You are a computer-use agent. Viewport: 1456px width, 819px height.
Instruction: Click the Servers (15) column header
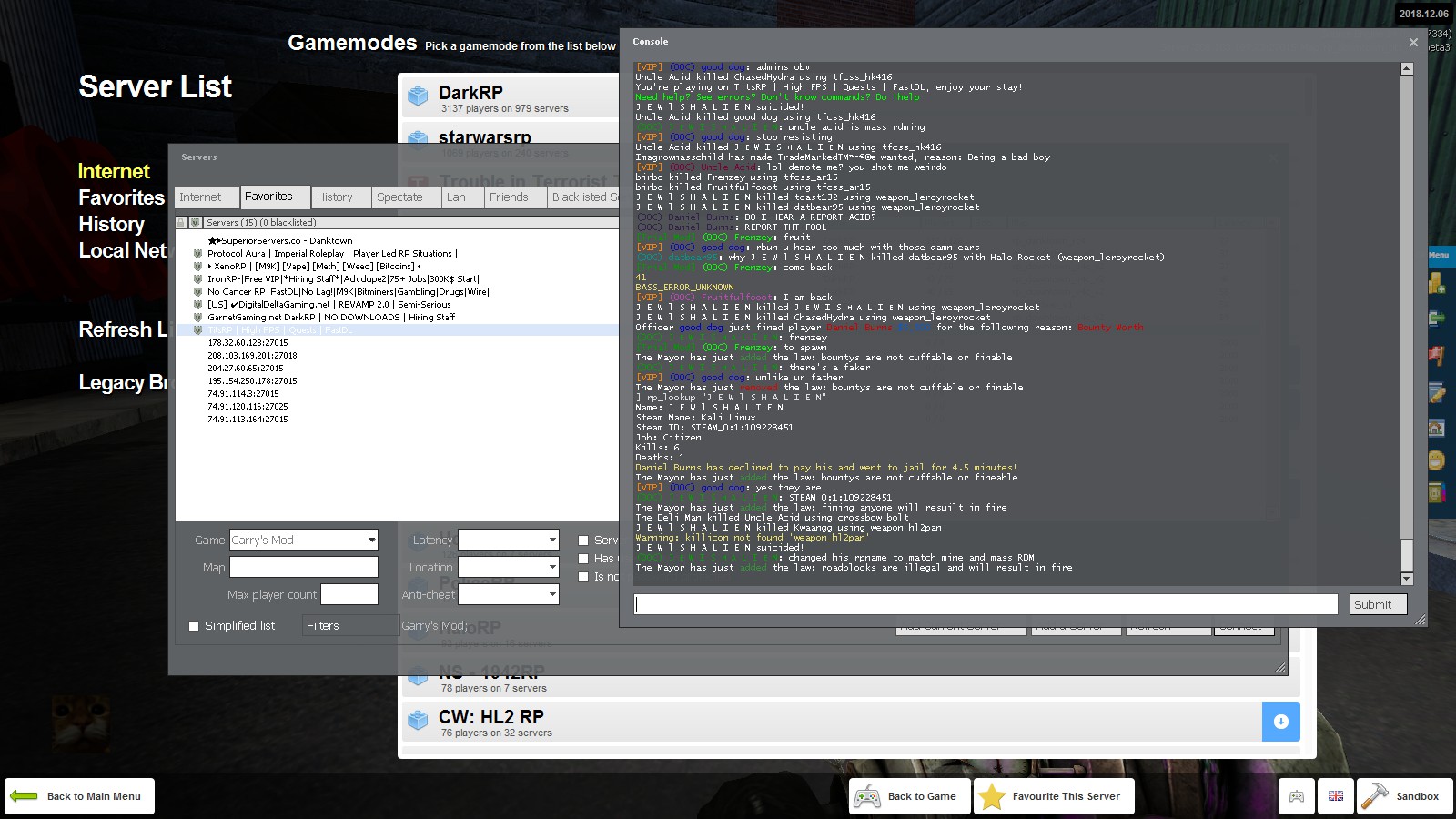[411, 222]
